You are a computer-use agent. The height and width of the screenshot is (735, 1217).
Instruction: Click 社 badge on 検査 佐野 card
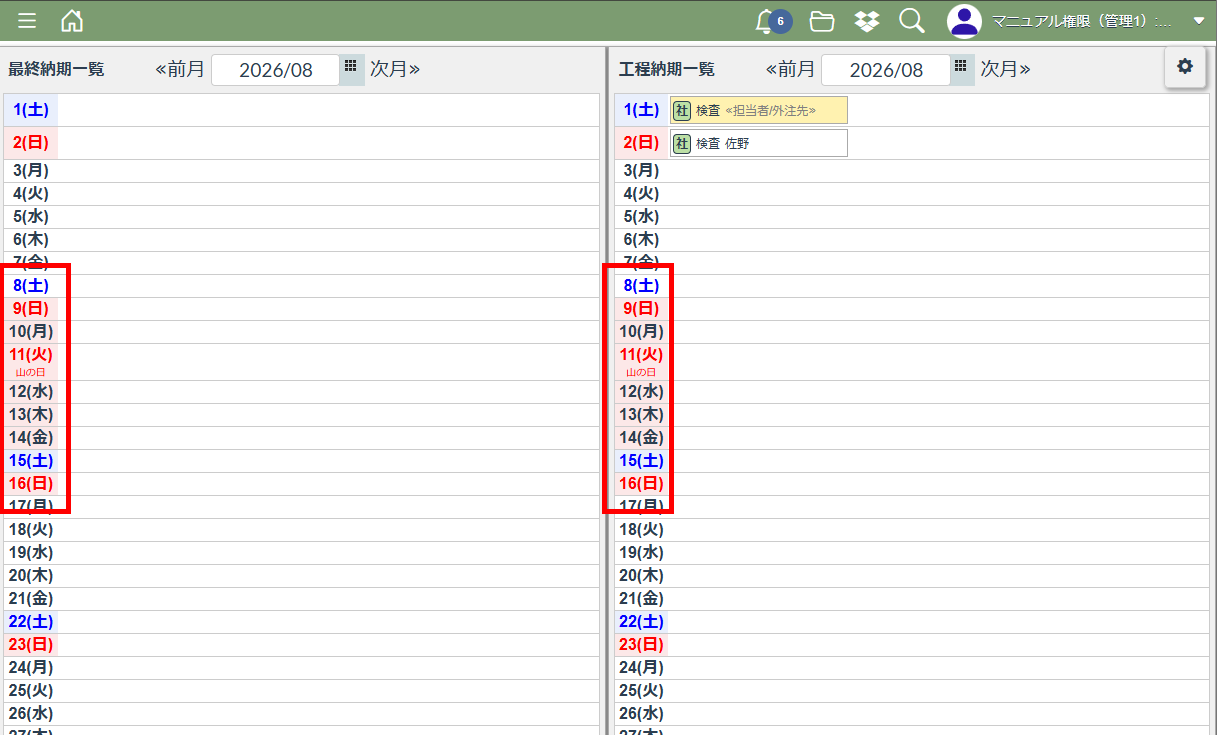[682, 143]
